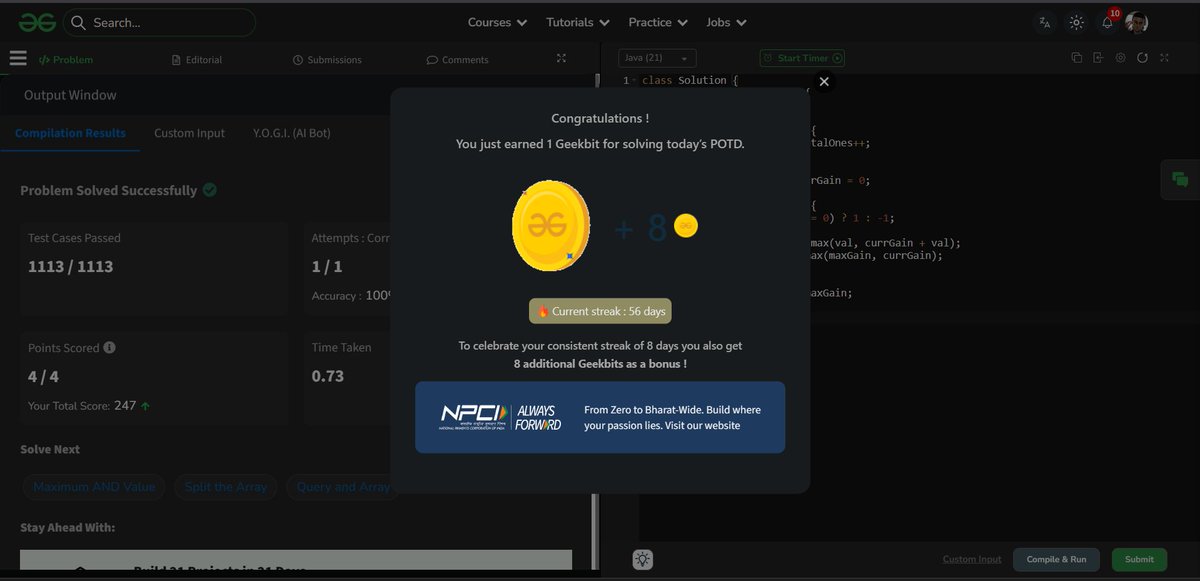1200x581 pixels.
Task: Open the hamburger sidebar menu
Action: 18,58
